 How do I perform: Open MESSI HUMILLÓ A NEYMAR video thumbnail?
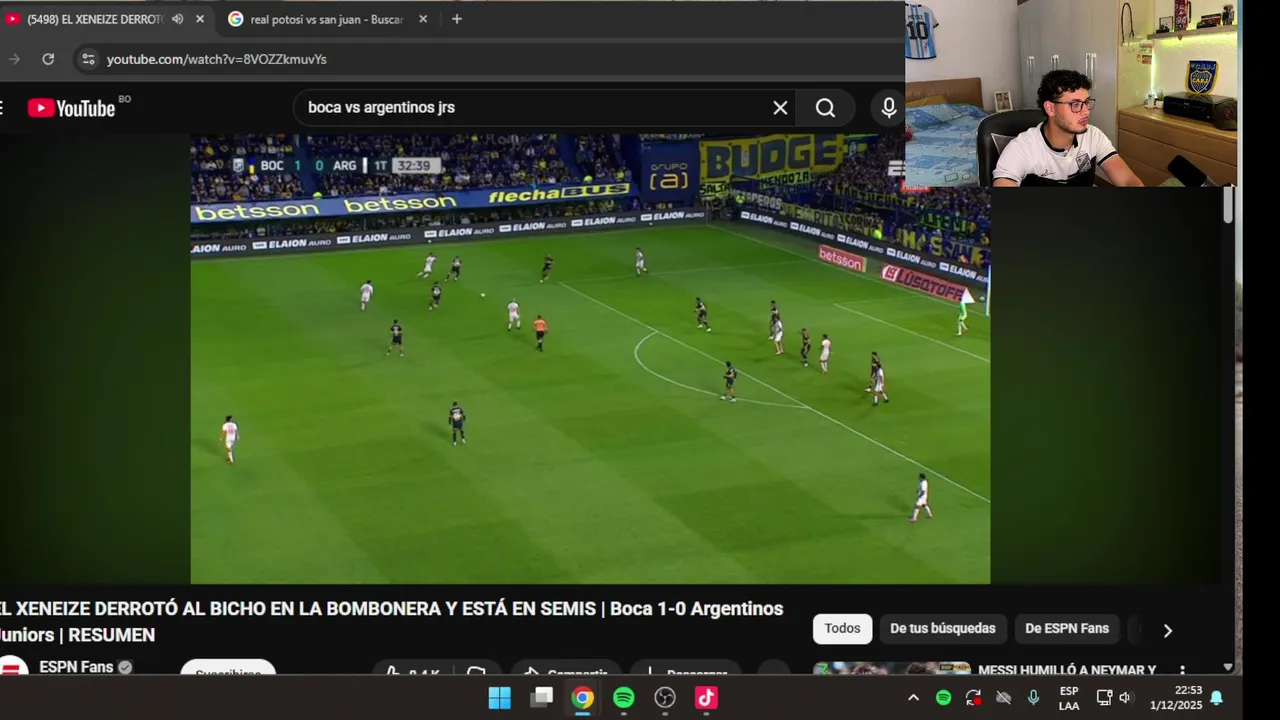click(892, 668)
